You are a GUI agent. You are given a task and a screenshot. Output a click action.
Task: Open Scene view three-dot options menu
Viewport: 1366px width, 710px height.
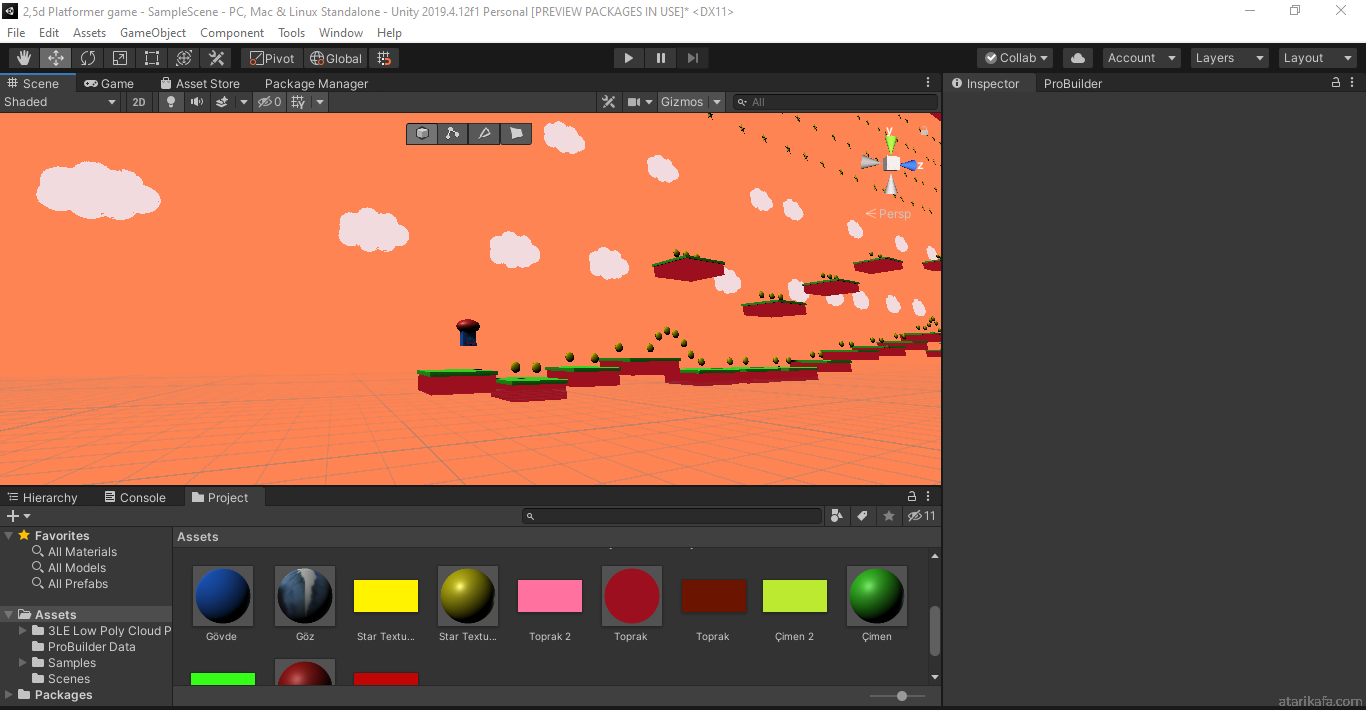click(x=928, y=83)
